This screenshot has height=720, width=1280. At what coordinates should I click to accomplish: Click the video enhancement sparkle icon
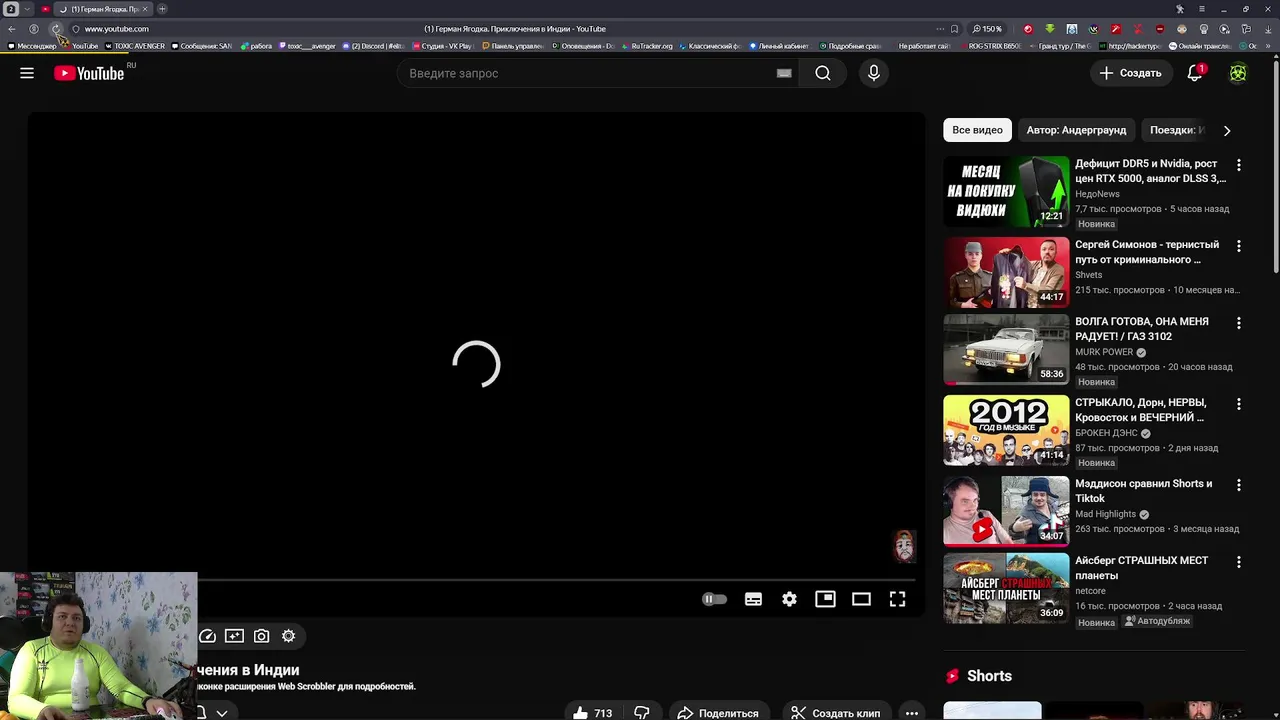point(234,636)
